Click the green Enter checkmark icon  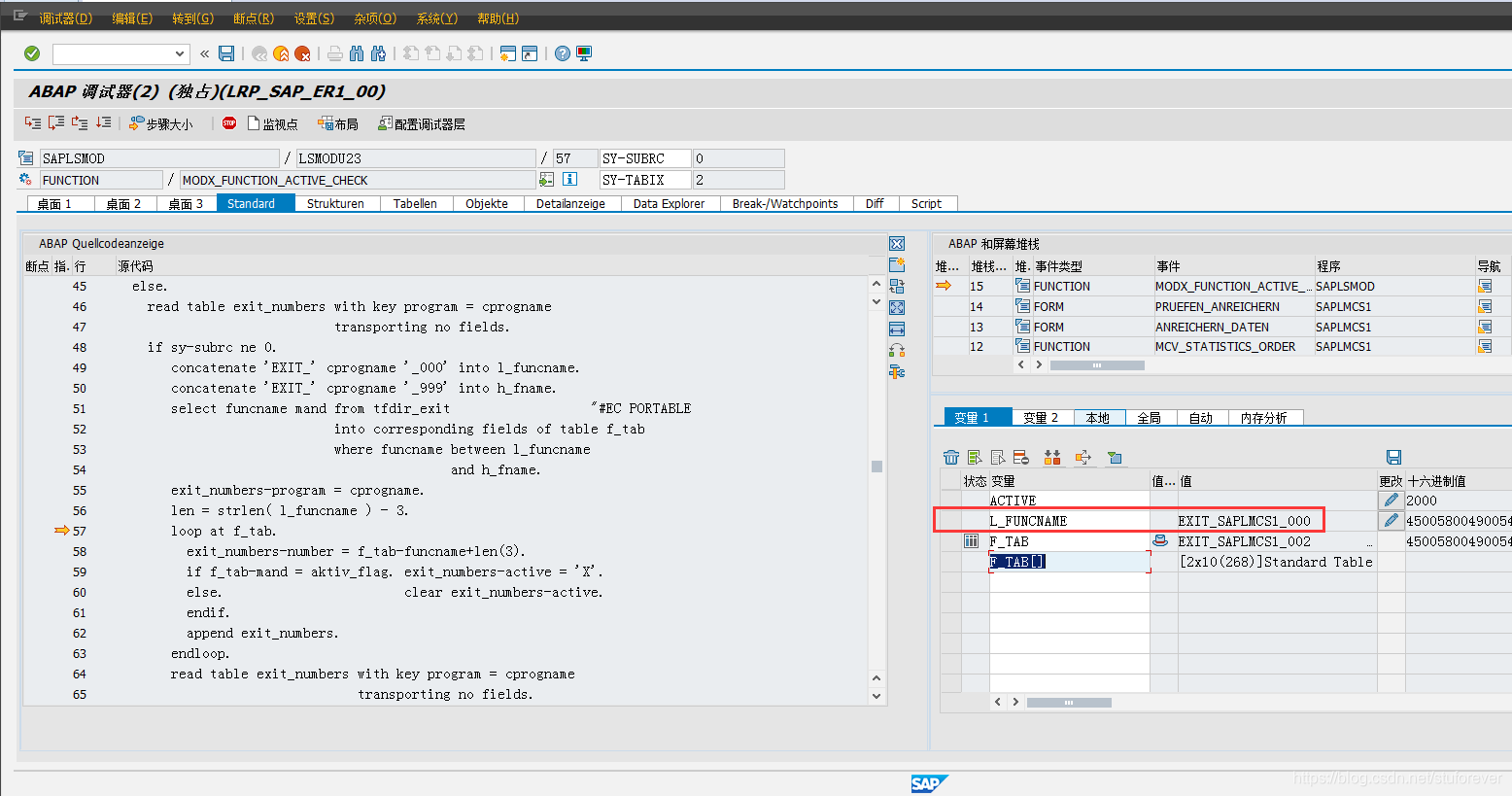point(32,53)
